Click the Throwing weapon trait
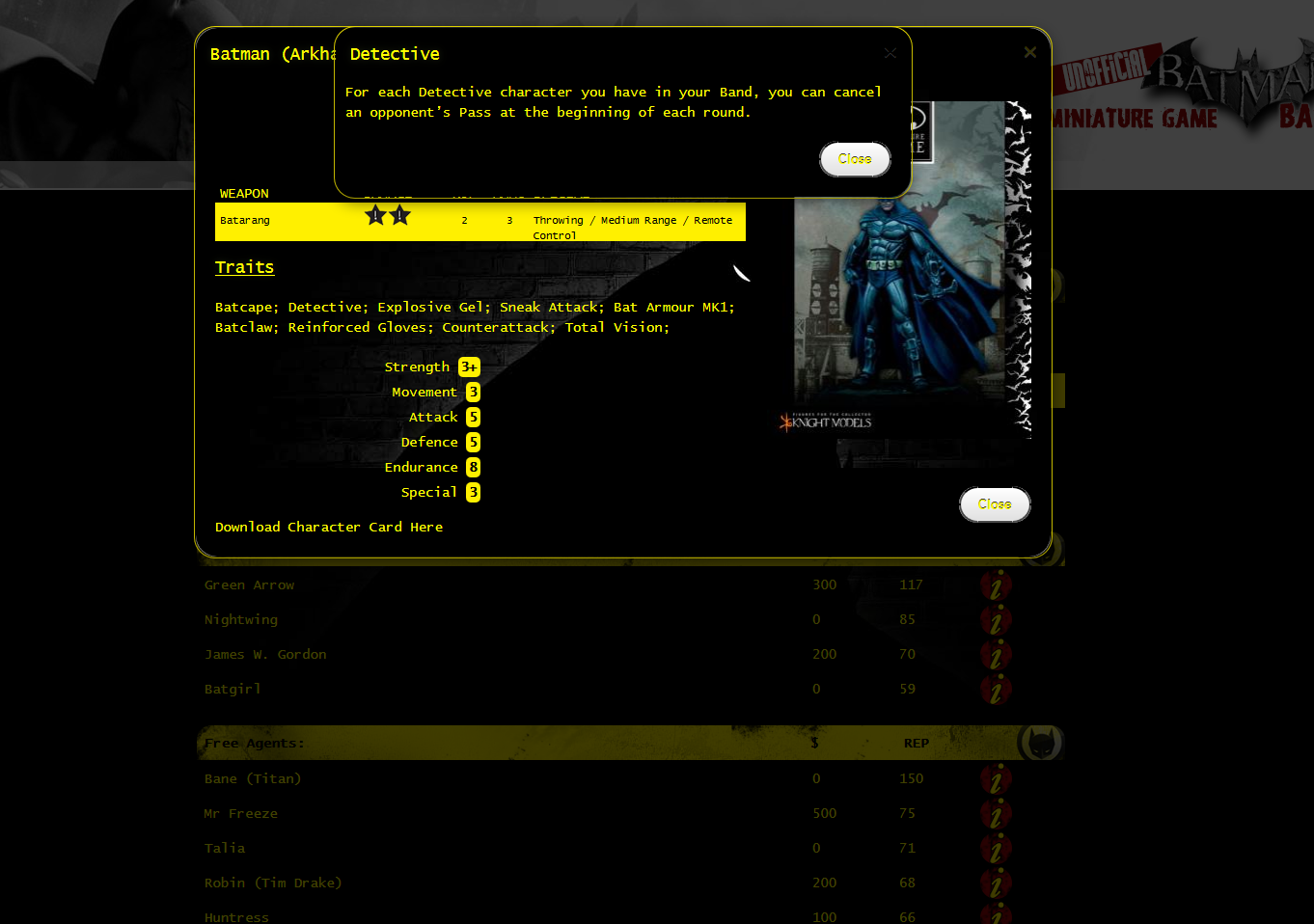This screenshot has width=1314, height=924. pyautogui.click(x=559, y=220)
